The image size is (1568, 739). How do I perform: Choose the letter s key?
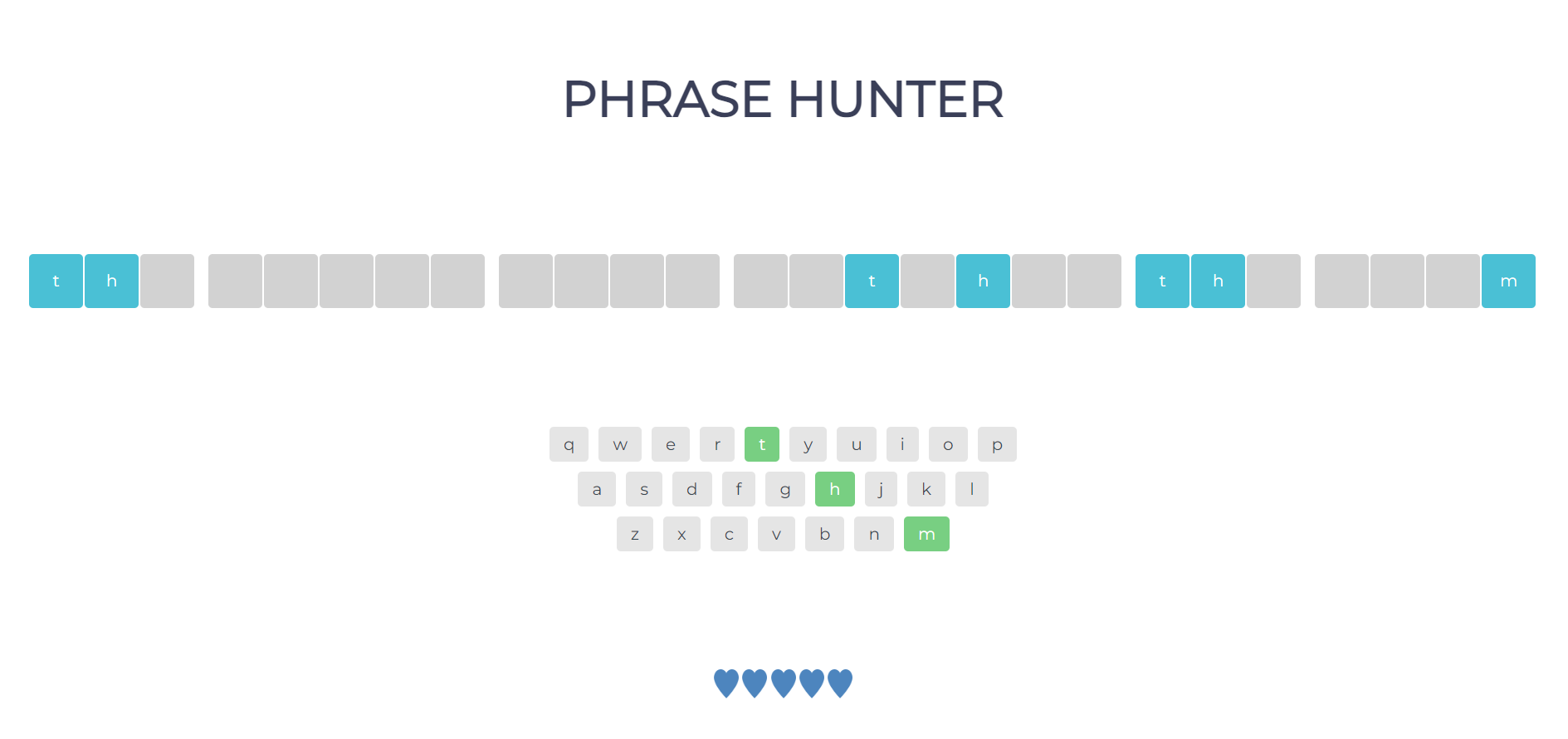644,489
